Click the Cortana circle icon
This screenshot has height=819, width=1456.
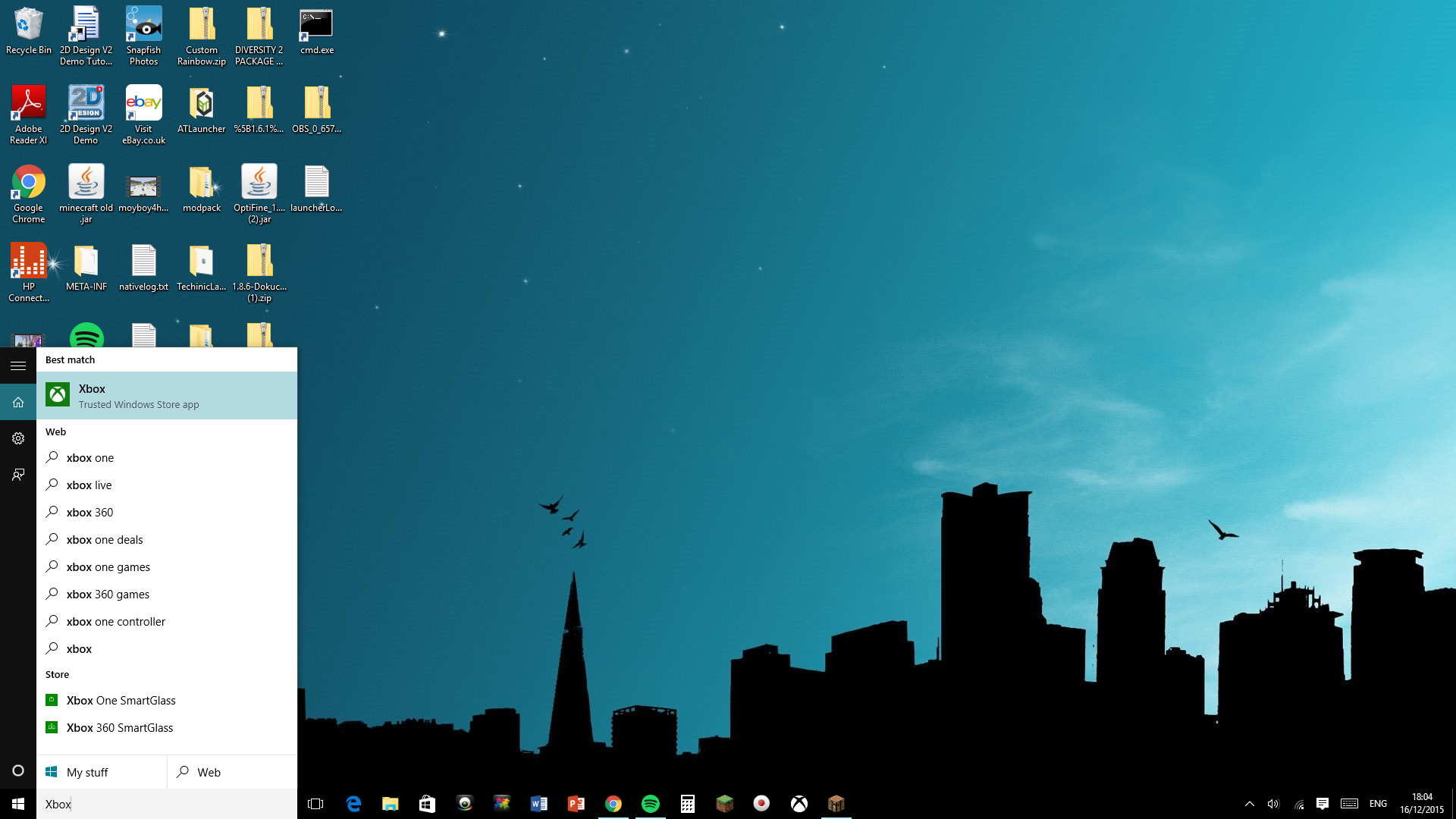pyautogui.click(x=18, y=770)
